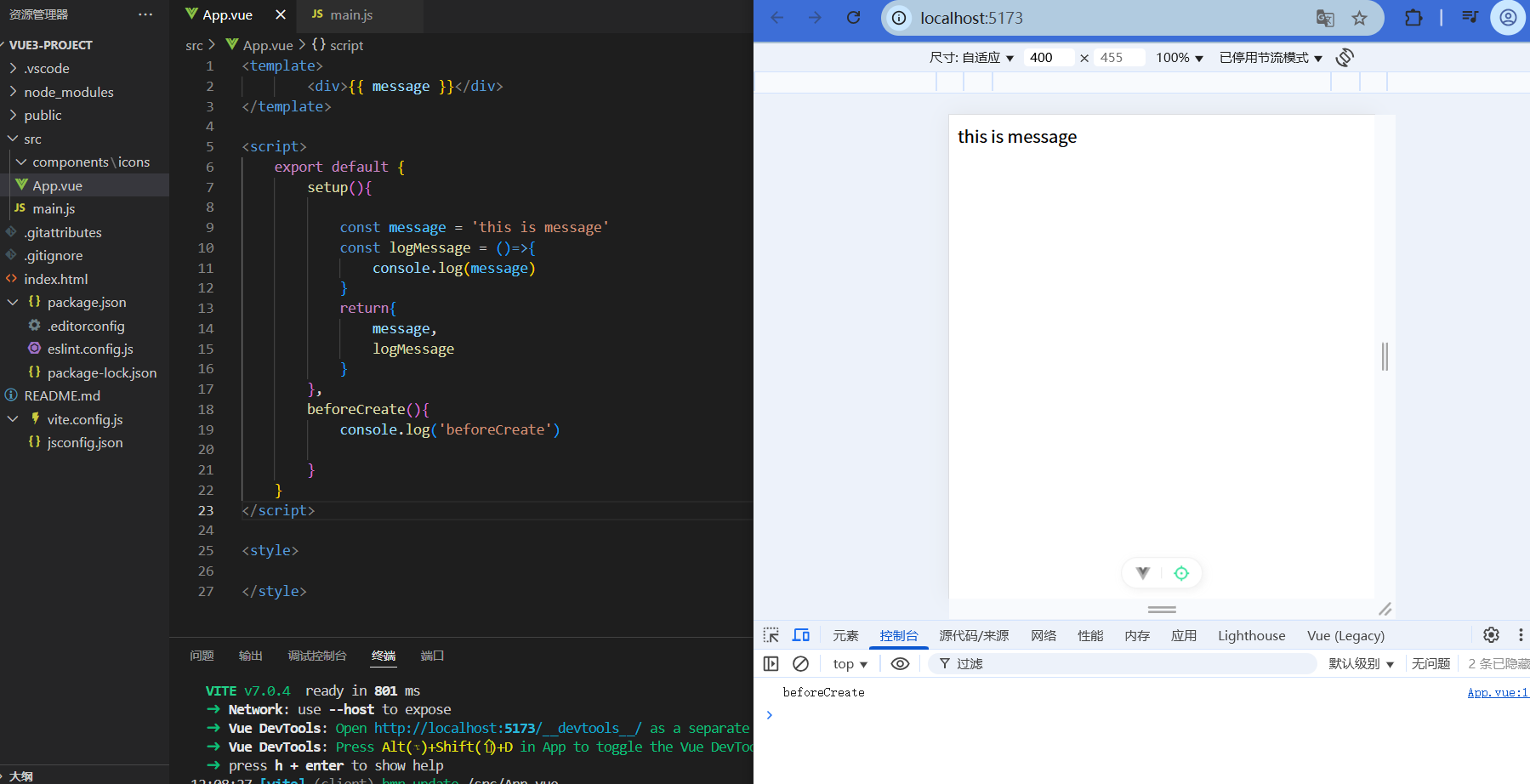The height and width of the screenshot is (784, 1530).
Task: Create a live expression via the eye icon
Action: pyautogui.click(x=900, y=663)
